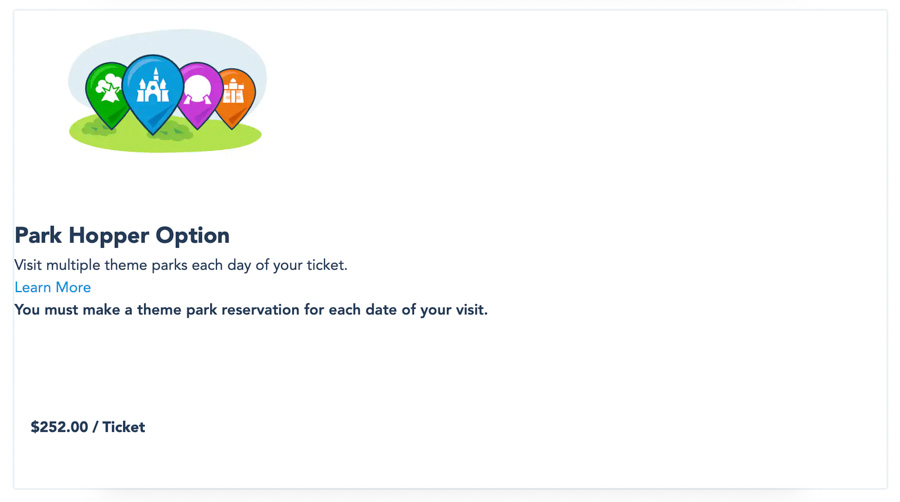Click the white sphere symbol in purple pin
The image size is (900, 502).
coord(199,89)
